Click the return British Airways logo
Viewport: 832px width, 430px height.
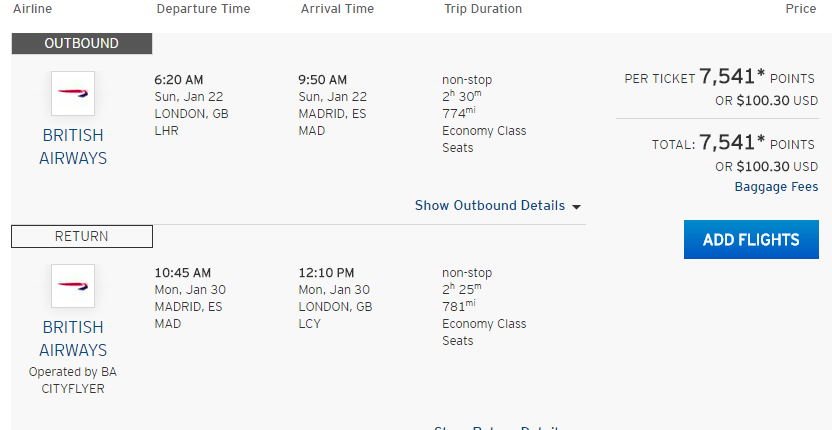coord(73,286)
